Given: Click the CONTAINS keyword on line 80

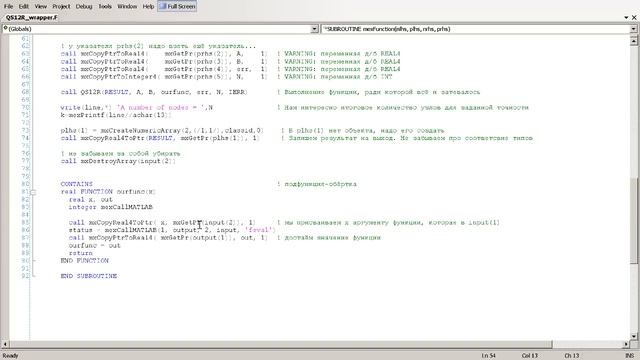Looking at the screenshot, I should (77, 184).
